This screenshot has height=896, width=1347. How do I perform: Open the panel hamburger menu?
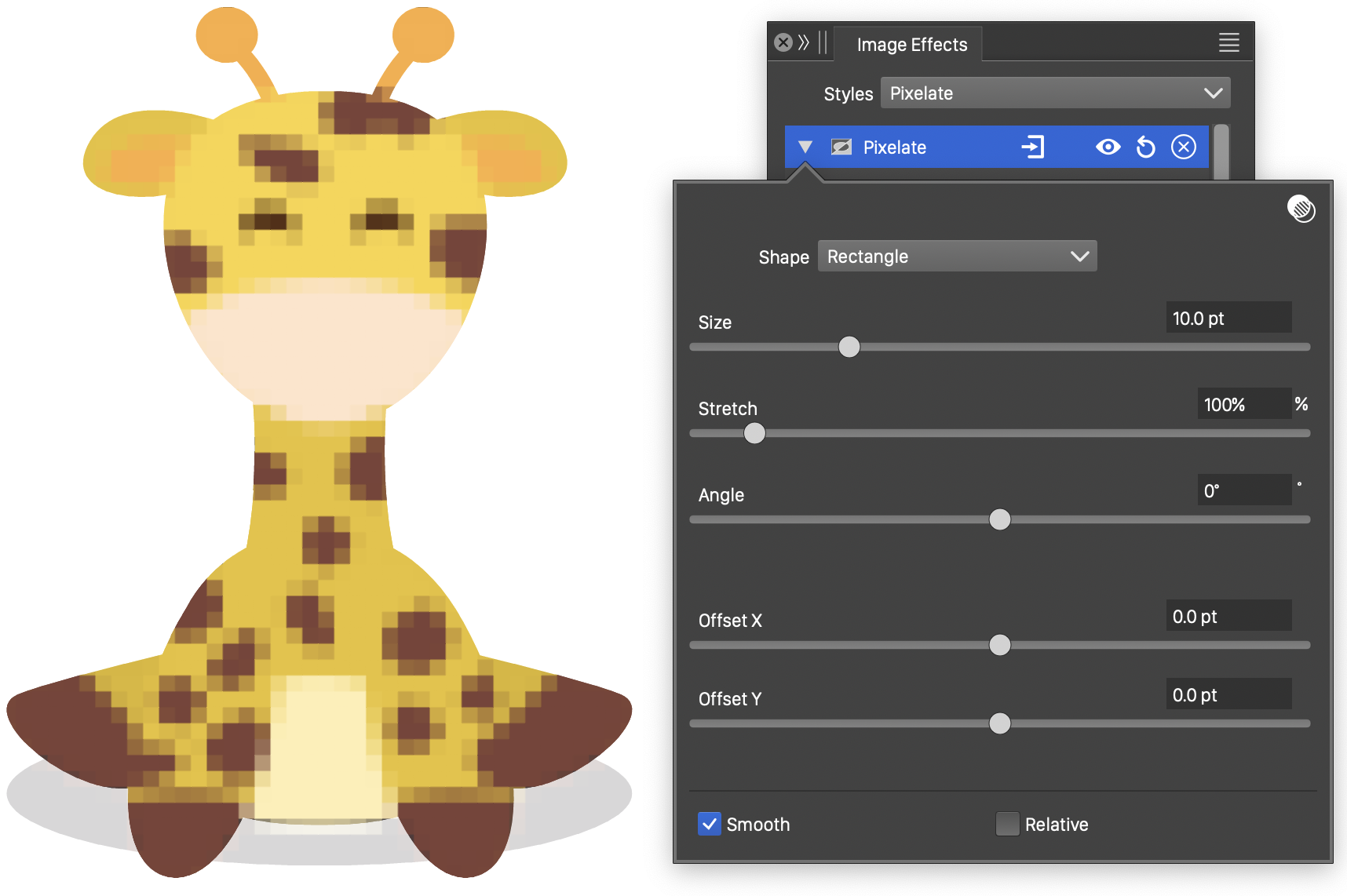1228,43
